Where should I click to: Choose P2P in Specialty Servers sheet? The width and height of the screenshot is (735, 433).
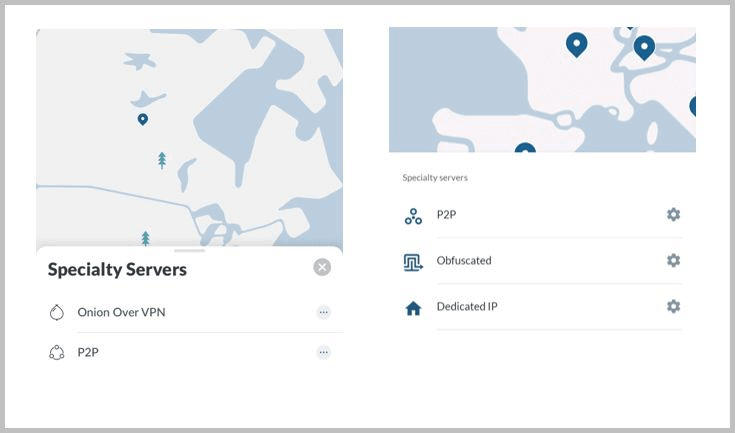point(88,352)
